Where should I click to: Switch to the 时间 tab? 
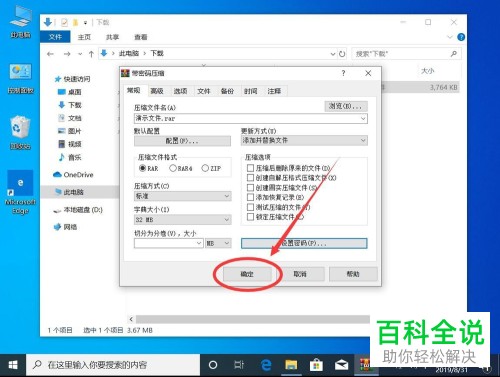[x=250, y=91]
